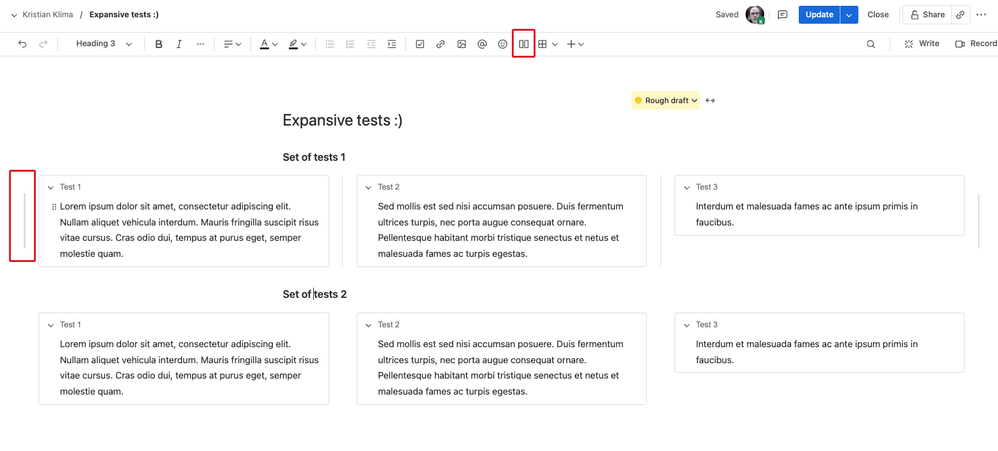Viewport: 998px width, 451px height.
Task: Collapse Test 3 expand in second set
Action: [x=686, y=325]
